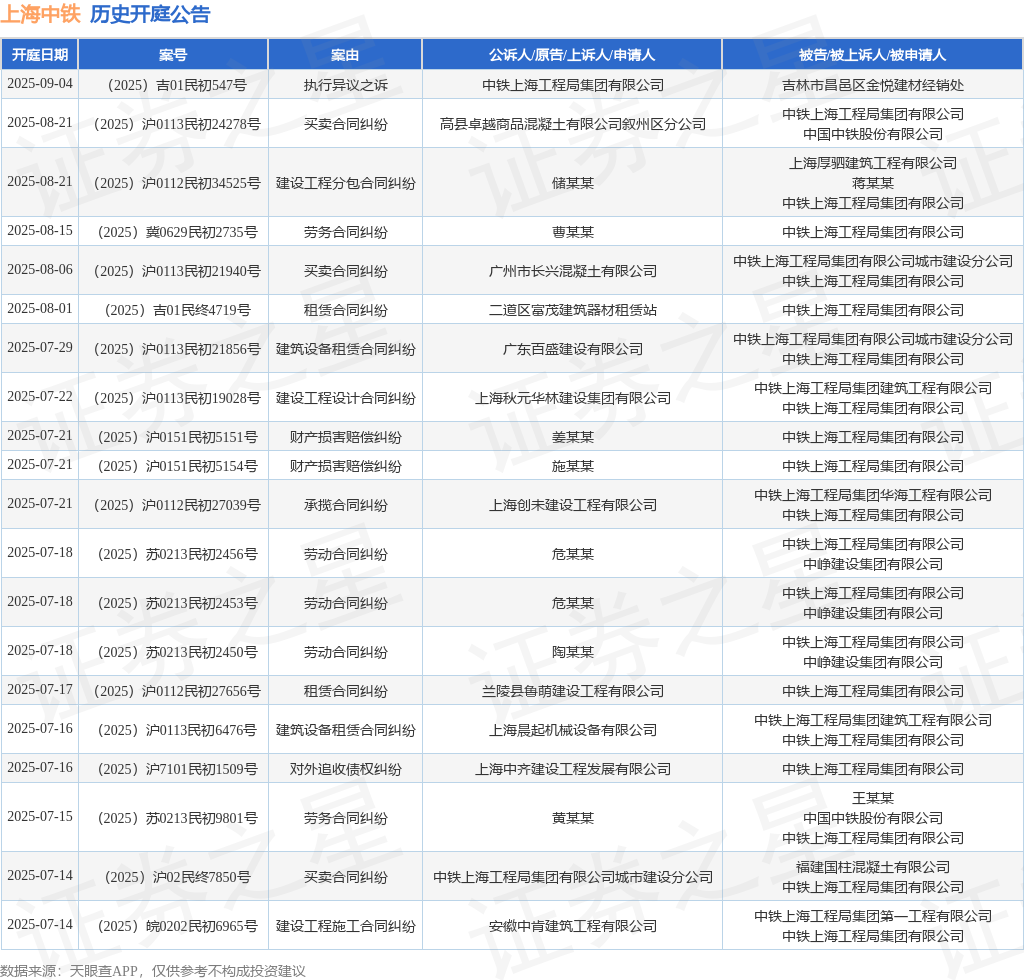
Task: Click plaintiff 黄某某
Action: [x=573, y=818]
